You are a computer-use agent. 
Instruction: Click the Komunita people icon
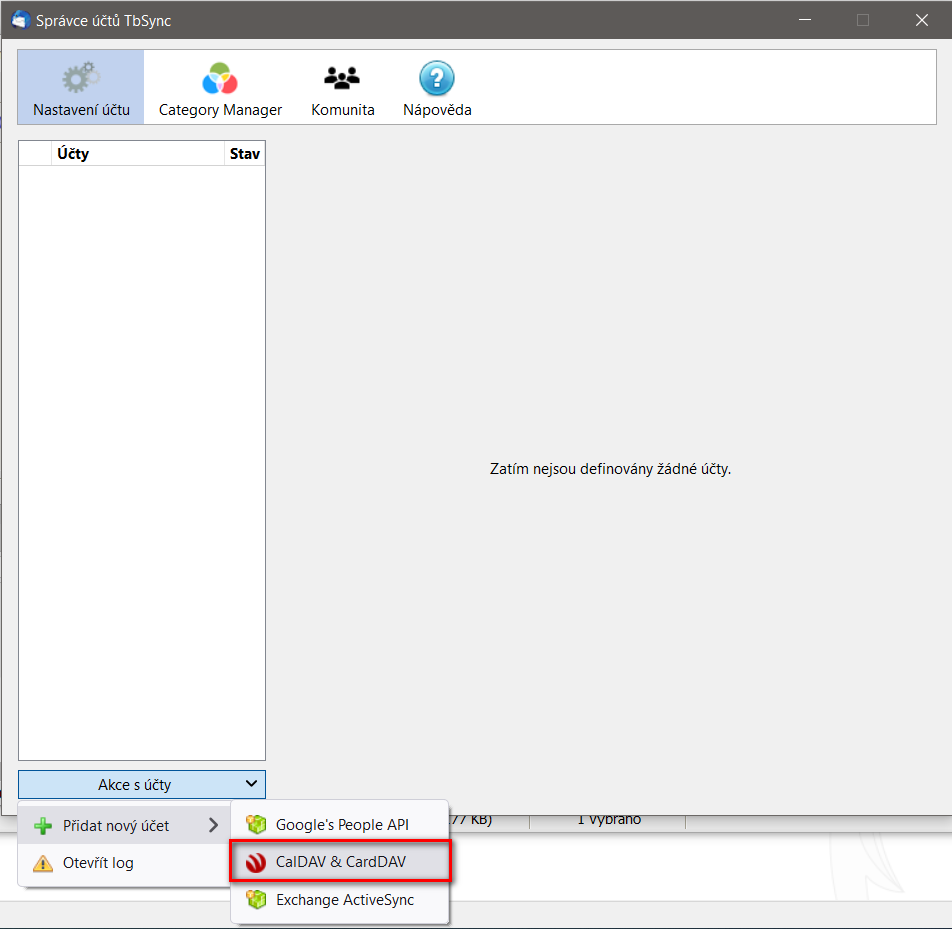pyautogui.click(x=342, y=78)
